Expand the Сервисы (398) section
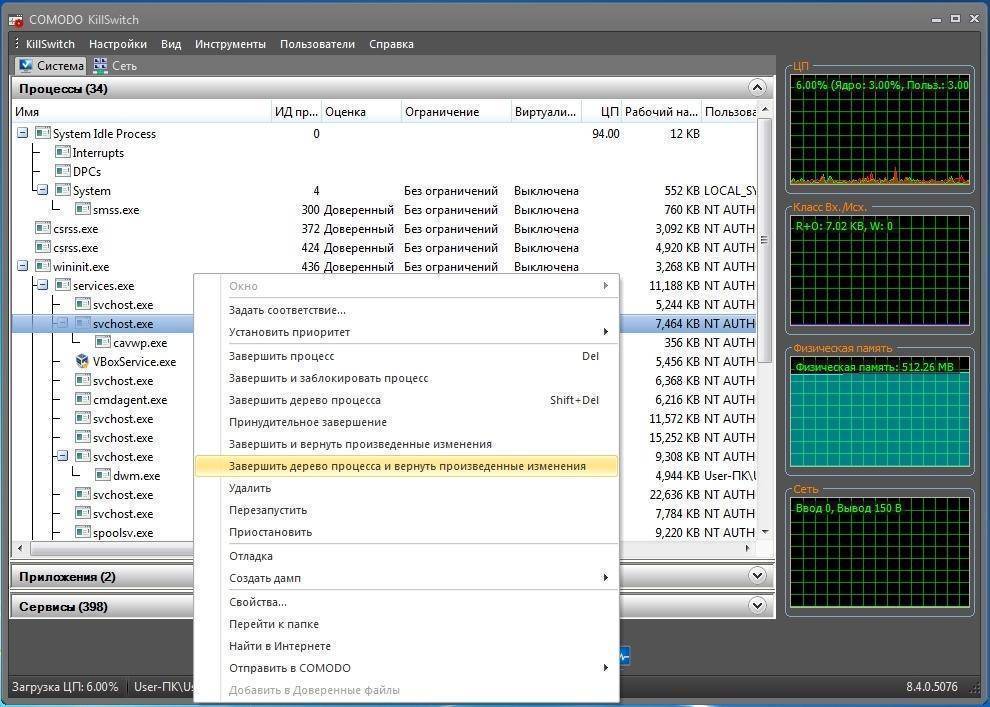 pos(757,606)
